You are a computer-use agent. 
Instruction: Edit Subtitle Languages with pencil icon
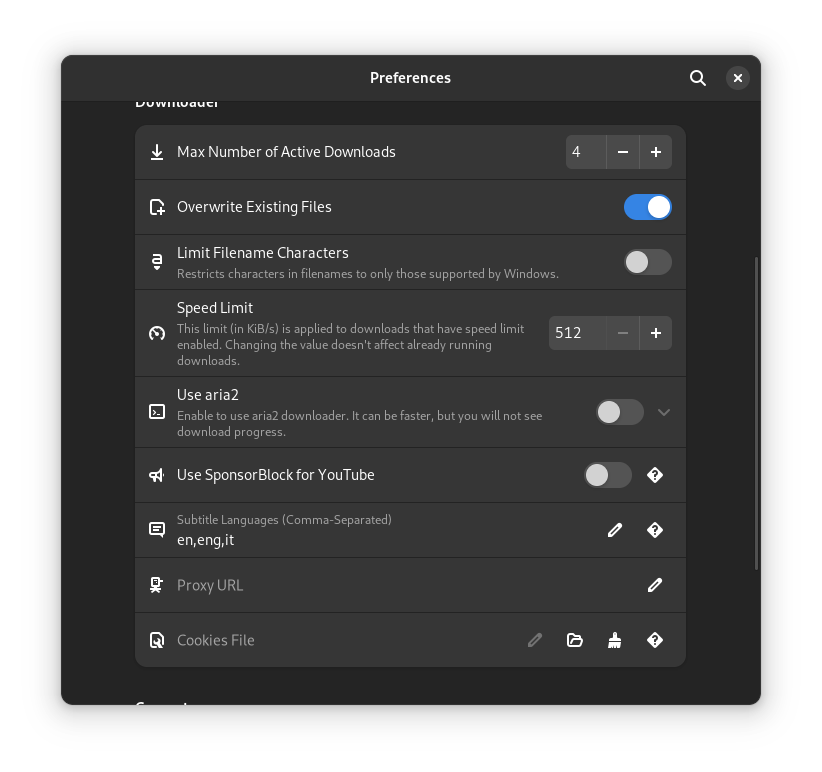[615, 530]
